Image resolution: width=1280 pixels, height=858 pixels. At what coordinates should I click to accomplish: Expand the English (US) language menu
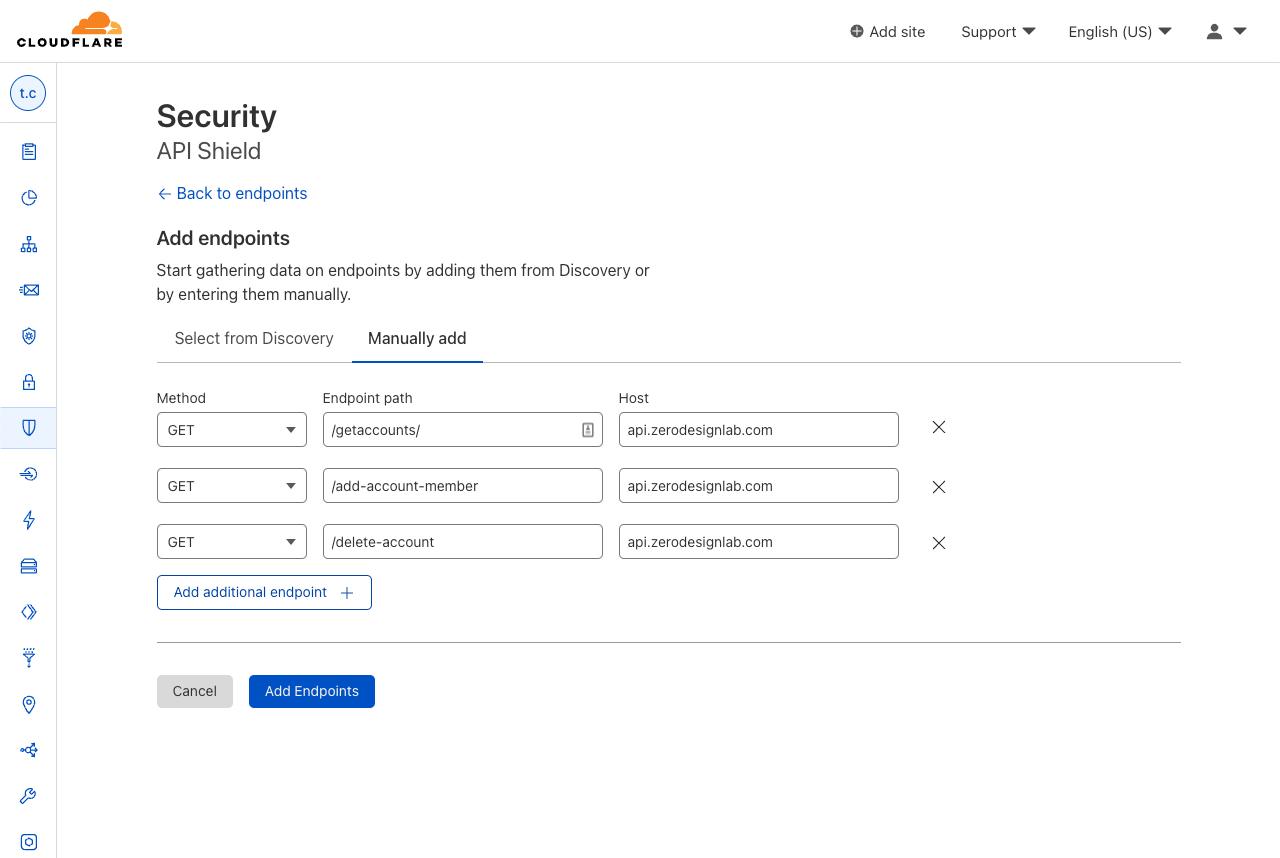coord(1120,32)
